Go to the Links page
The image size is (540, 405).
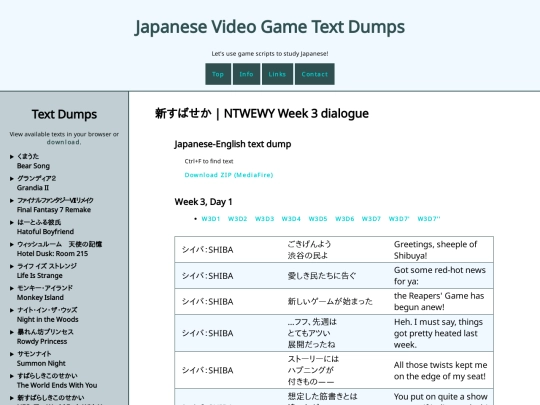click(277, 74)
